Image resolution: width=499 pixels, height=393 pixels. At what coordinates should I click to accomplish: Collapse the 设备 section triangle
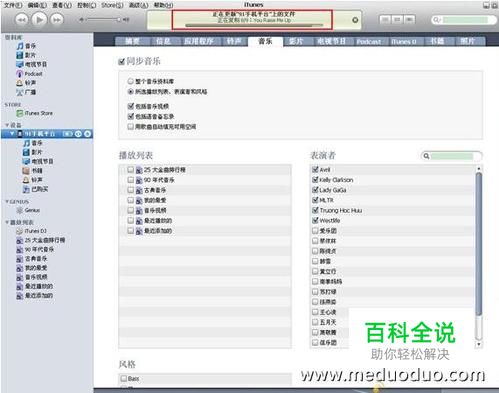[x=7, y=125]
